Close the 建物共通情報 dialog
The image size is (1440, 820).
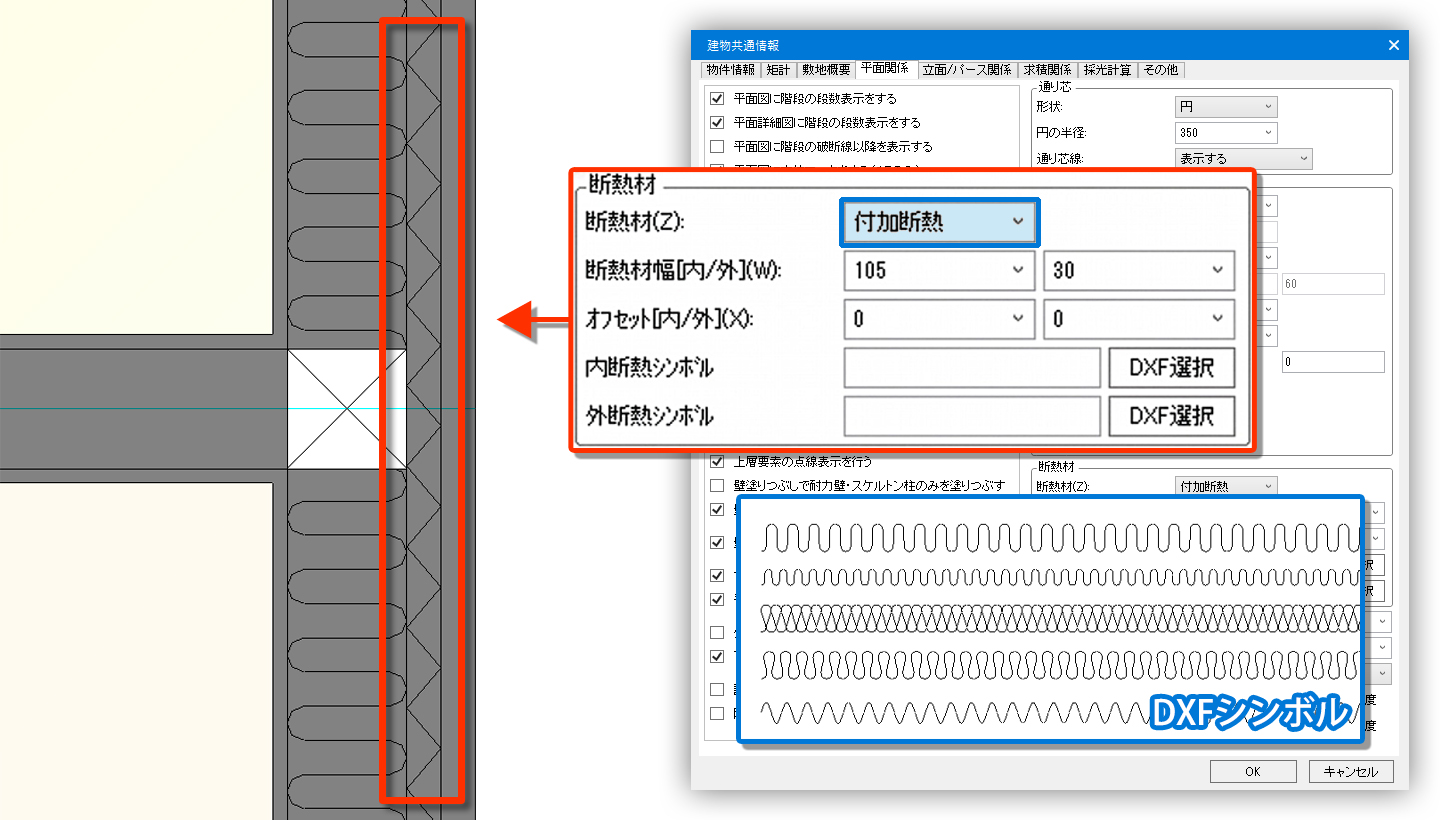(1394, 45)
